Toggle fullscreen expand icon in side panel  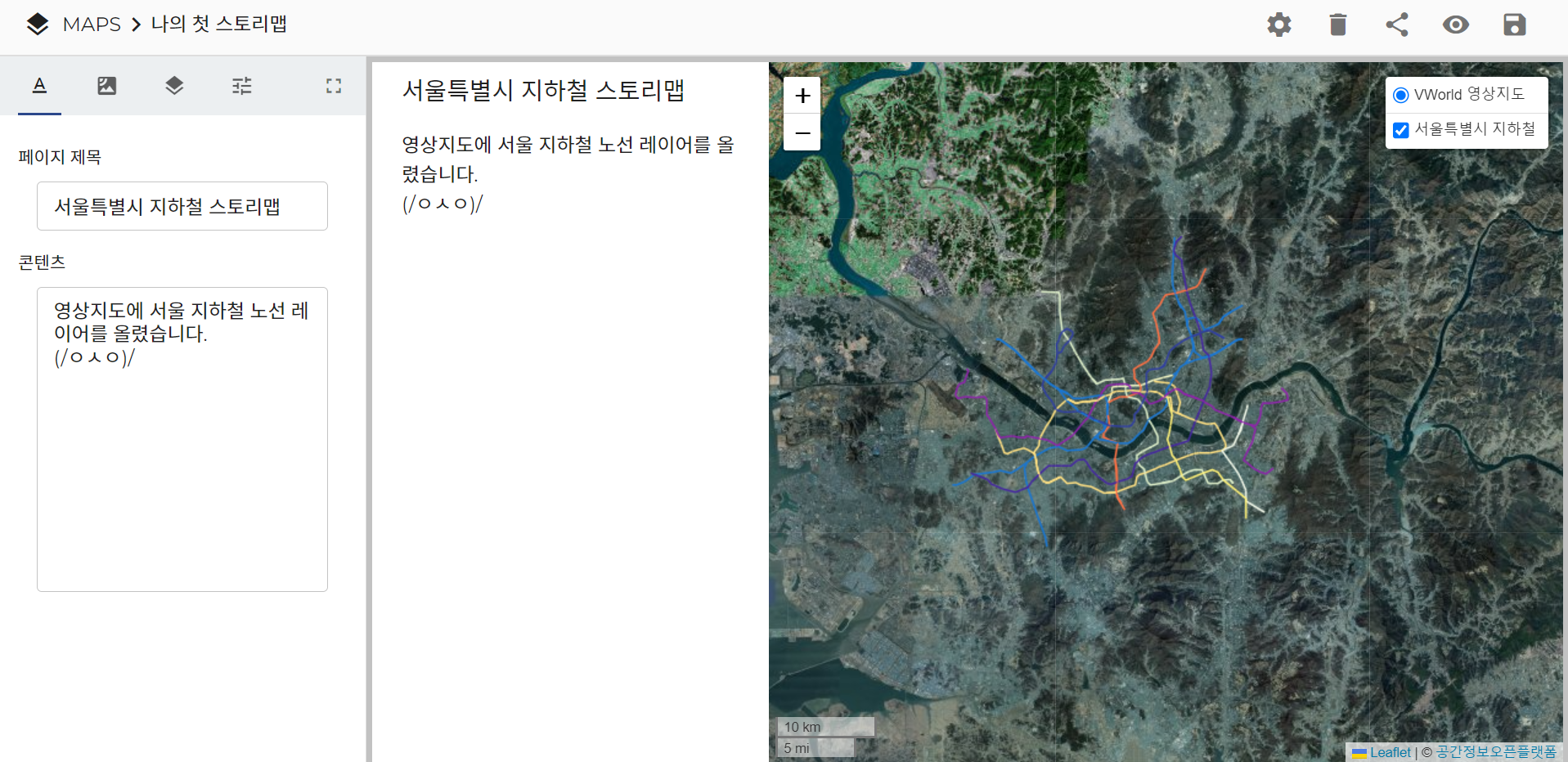tap(333, 86)
